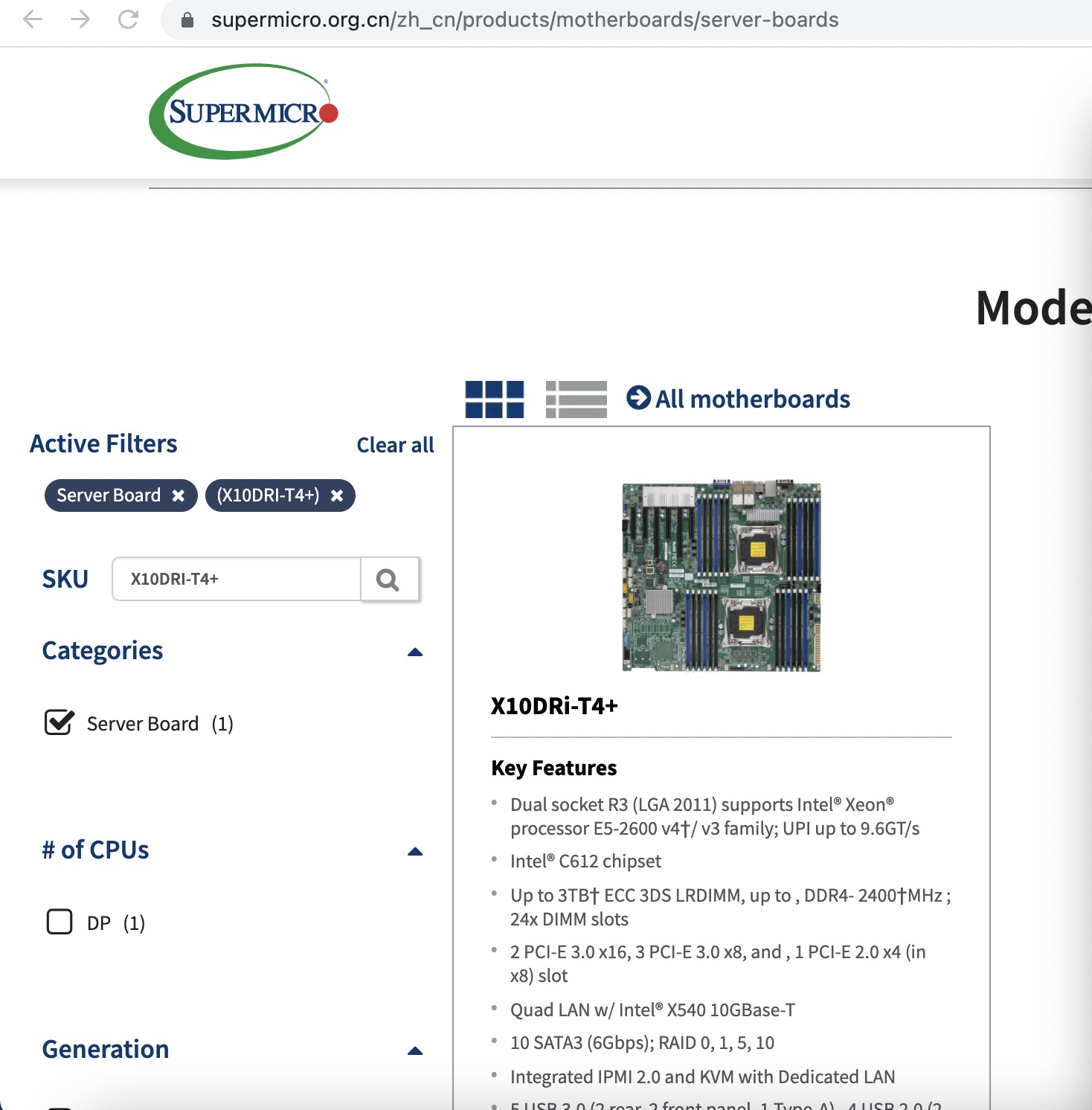The height and width of the screenshot is (1110, 1092).
Task: Switch to grid view layout
Action: tap(494, 399)
